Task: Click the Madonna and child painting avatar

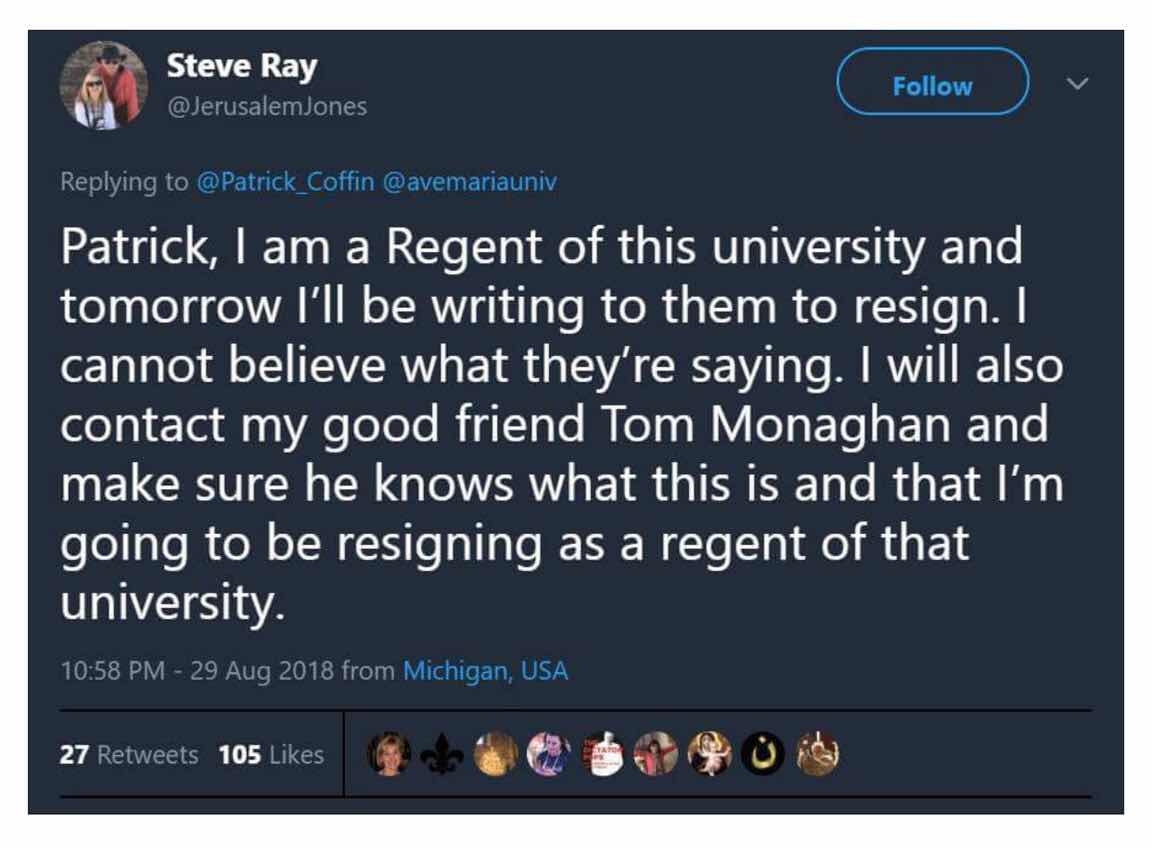Action: [x=709, y=754]
